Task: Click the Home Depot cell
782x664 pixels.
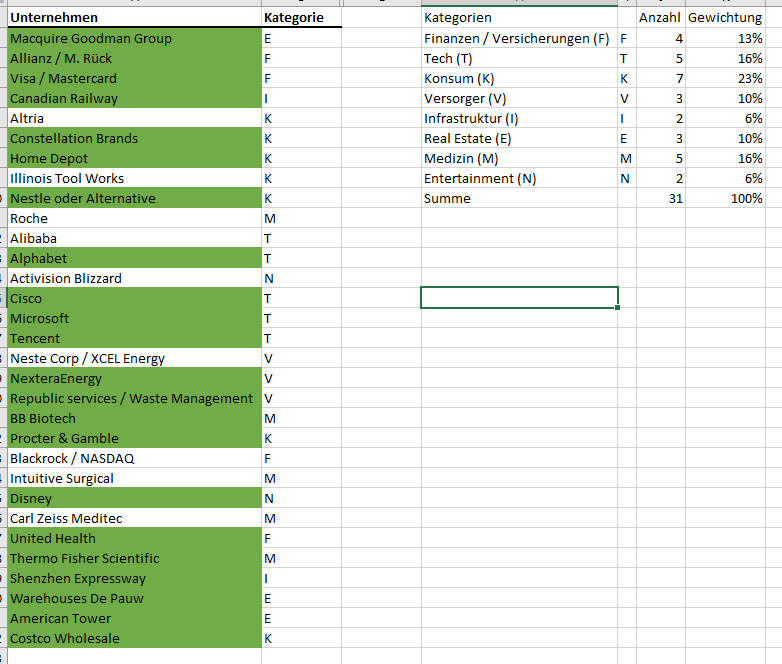Action: pos(135,158)
